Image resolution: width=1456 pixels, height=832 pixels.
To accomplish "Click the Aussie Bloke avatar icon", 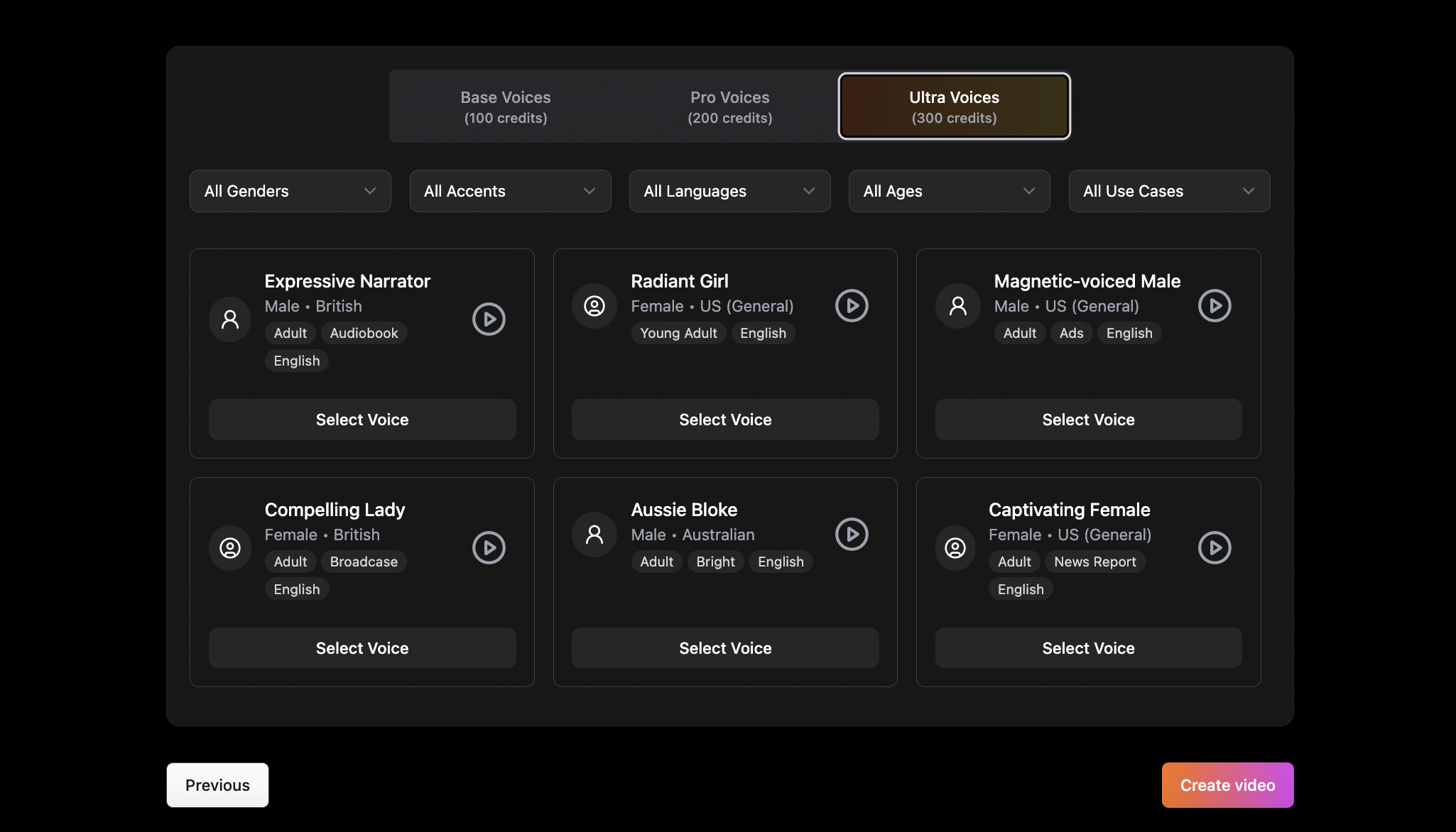I will pos(594,534).
